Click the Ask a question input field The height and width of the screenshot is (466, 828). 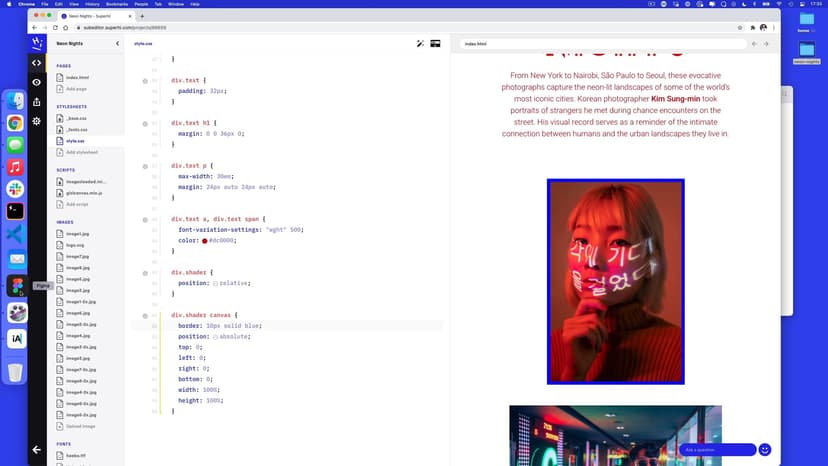[x=716, y=450]
